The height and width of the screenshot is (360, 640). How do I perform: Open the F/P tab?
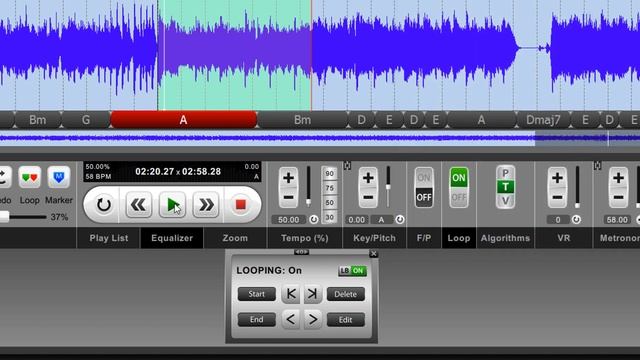[x=424, y=238]
